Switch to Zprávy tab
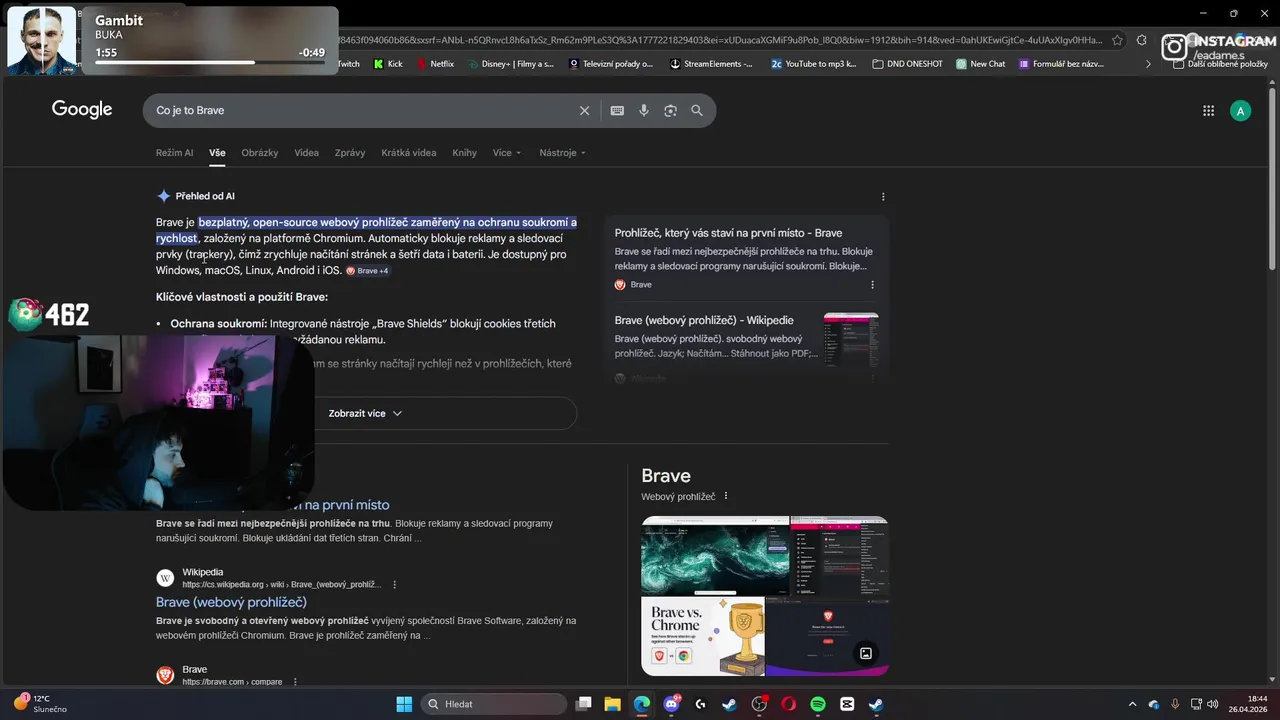 point(350,153)
